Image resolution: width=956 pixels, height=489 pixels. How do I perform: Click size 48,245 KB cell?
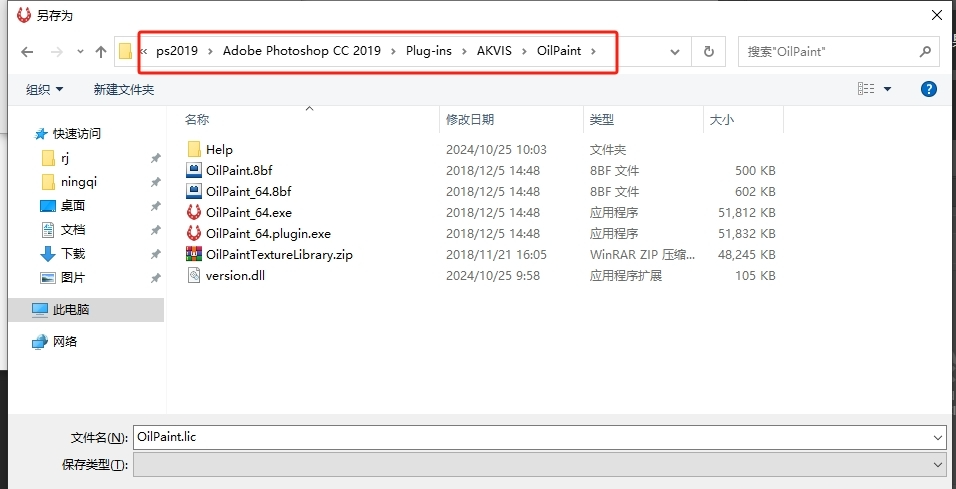[x=746, y=254]
